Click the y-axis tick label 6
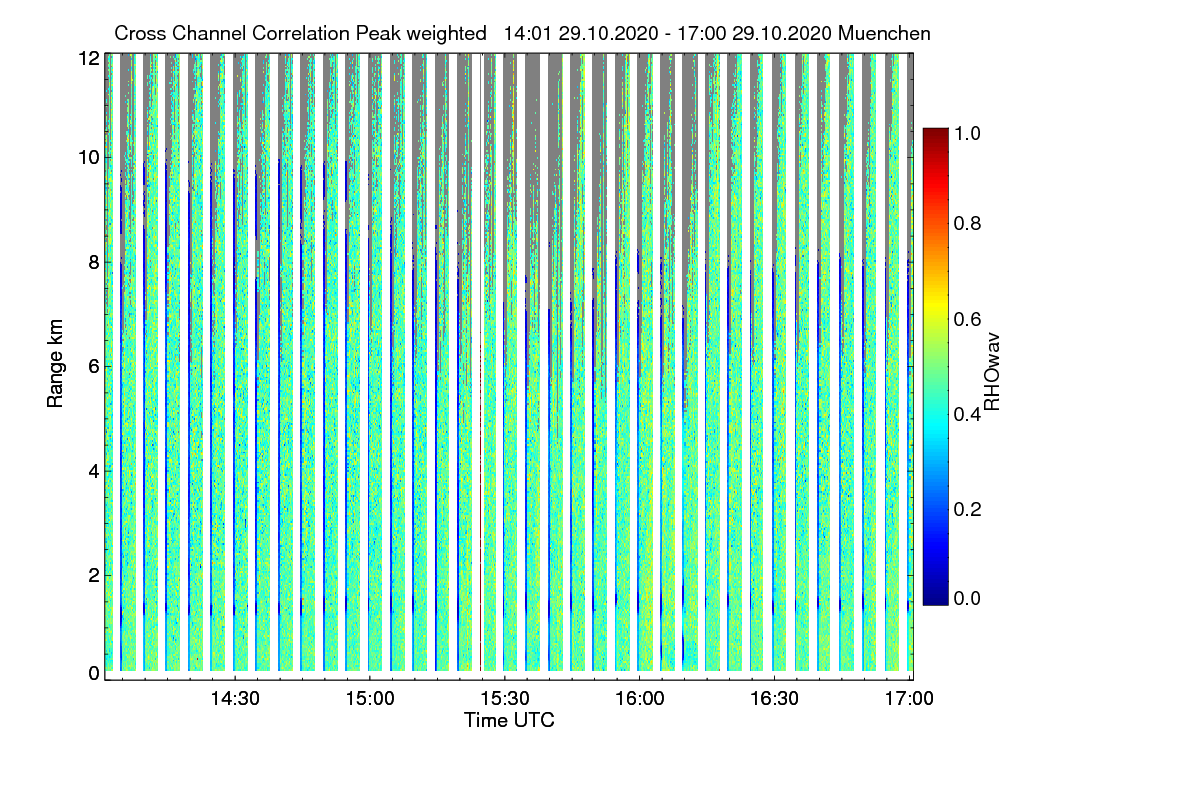 [94, 367]
